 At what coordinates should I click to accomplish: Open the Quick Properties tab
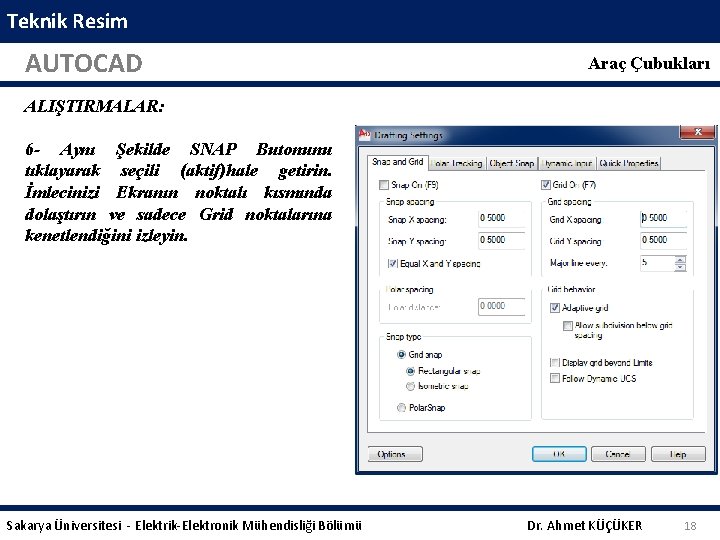click(629, 163)
